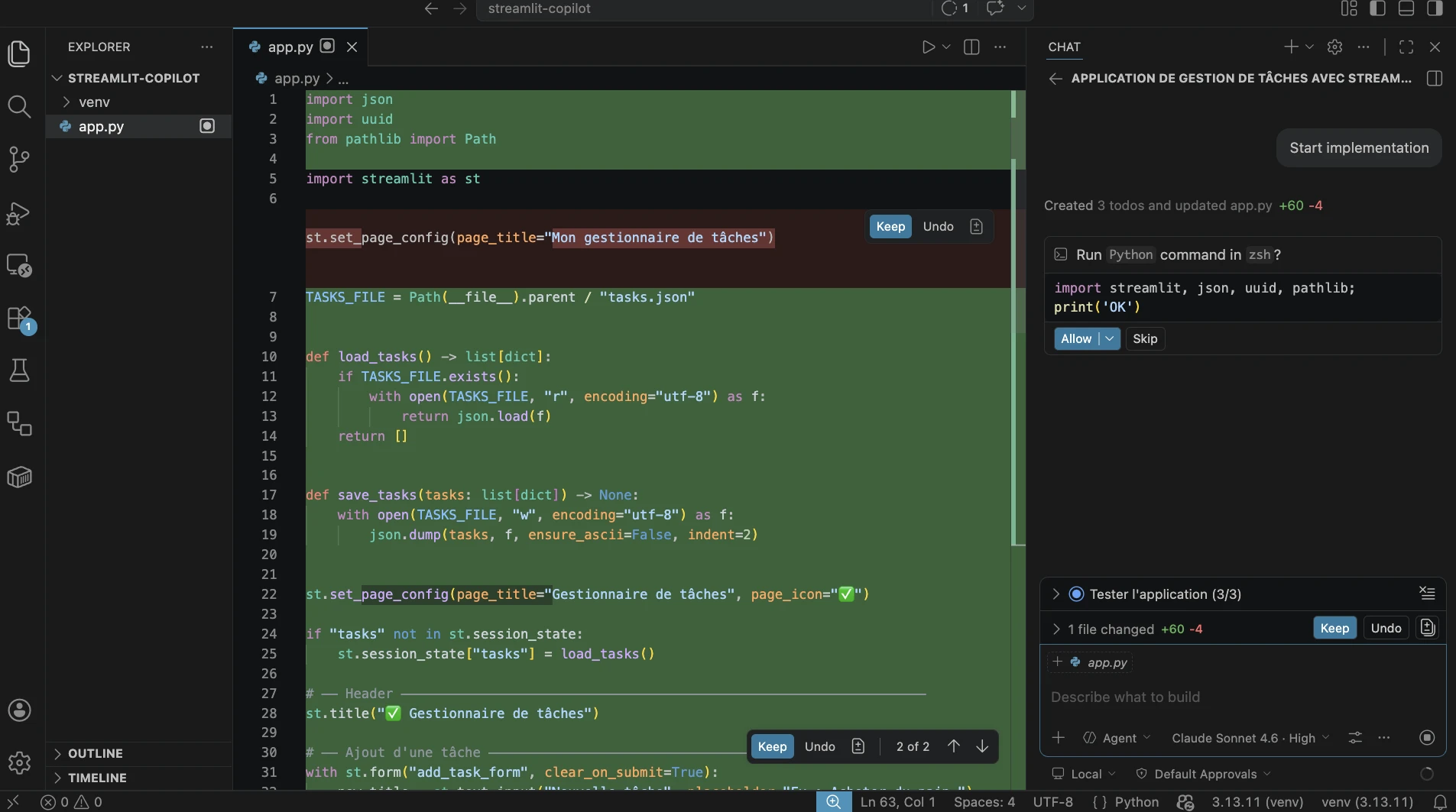Screen dimensions: 1456x812
Task: Click Undo in the file changed row
Action: pos(1385,629)
